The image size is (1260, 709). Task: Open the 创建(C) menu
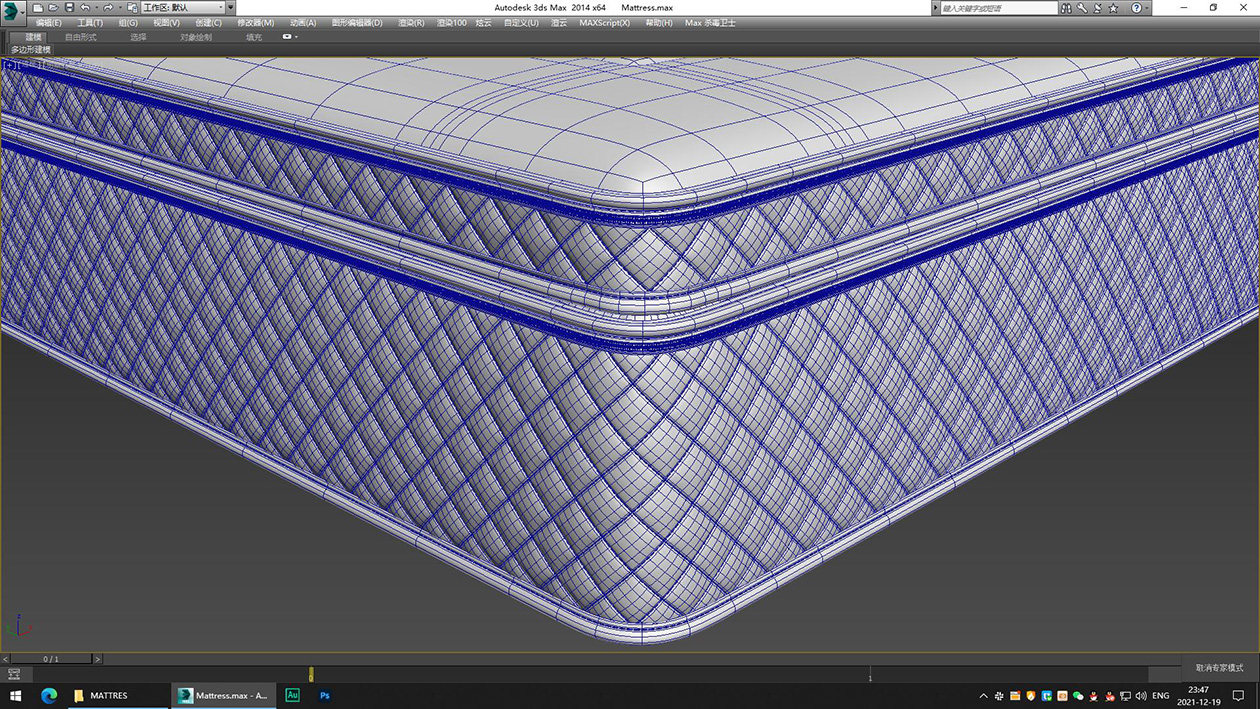[208, 22]
